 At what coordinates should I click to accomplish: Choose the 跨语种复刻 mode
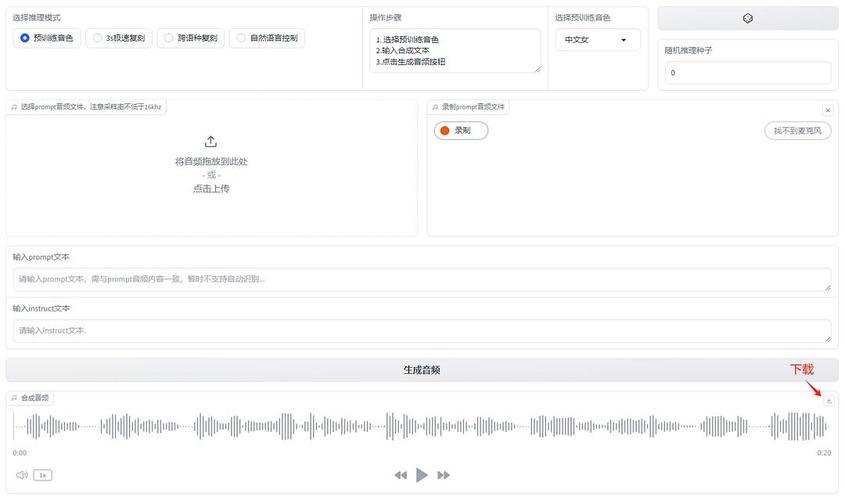click(190, 38)
